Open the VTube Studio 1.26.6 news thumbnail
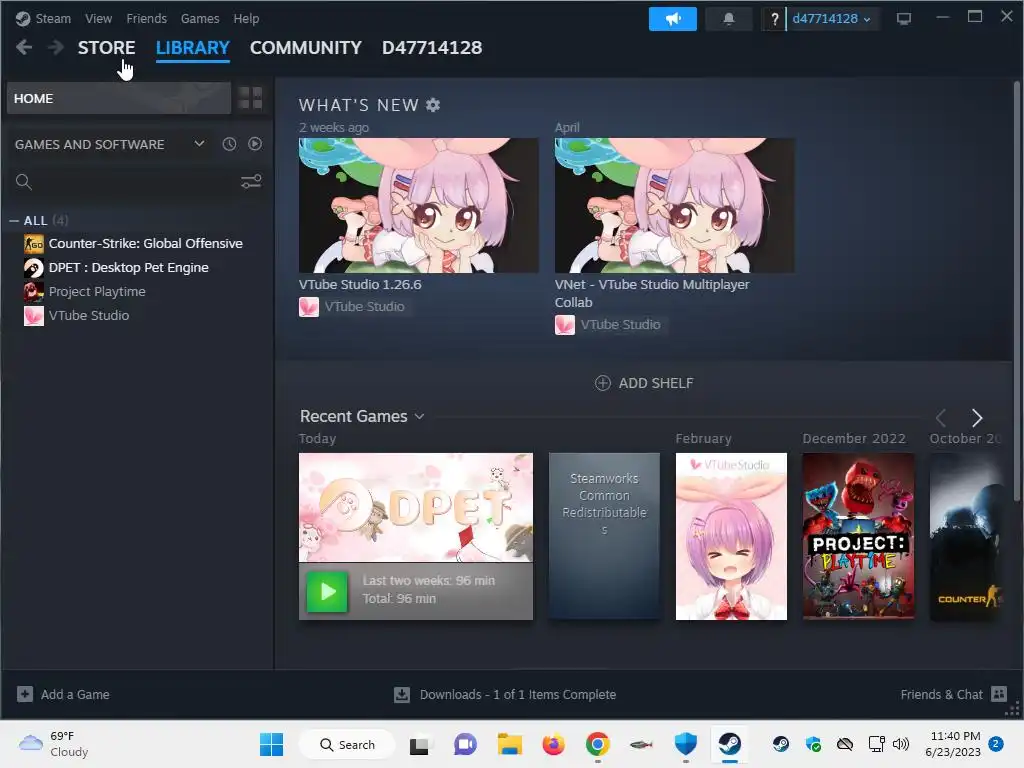The width and height of the screenshot is (1024, 768). [x=419, y=205]
